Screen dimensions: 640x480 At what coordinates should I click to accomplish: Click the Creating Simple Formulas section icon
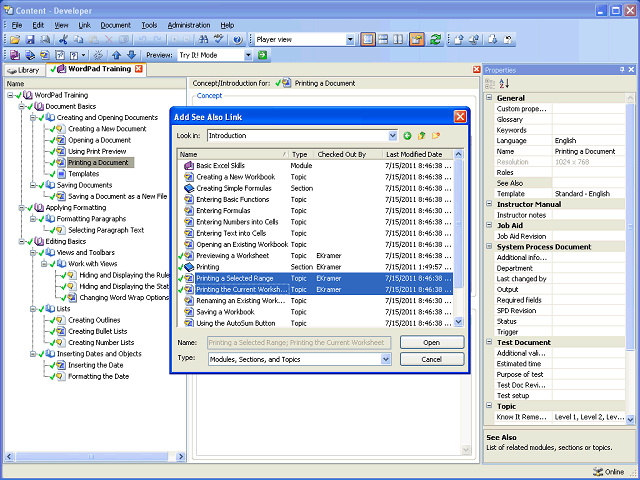[188, 188]
